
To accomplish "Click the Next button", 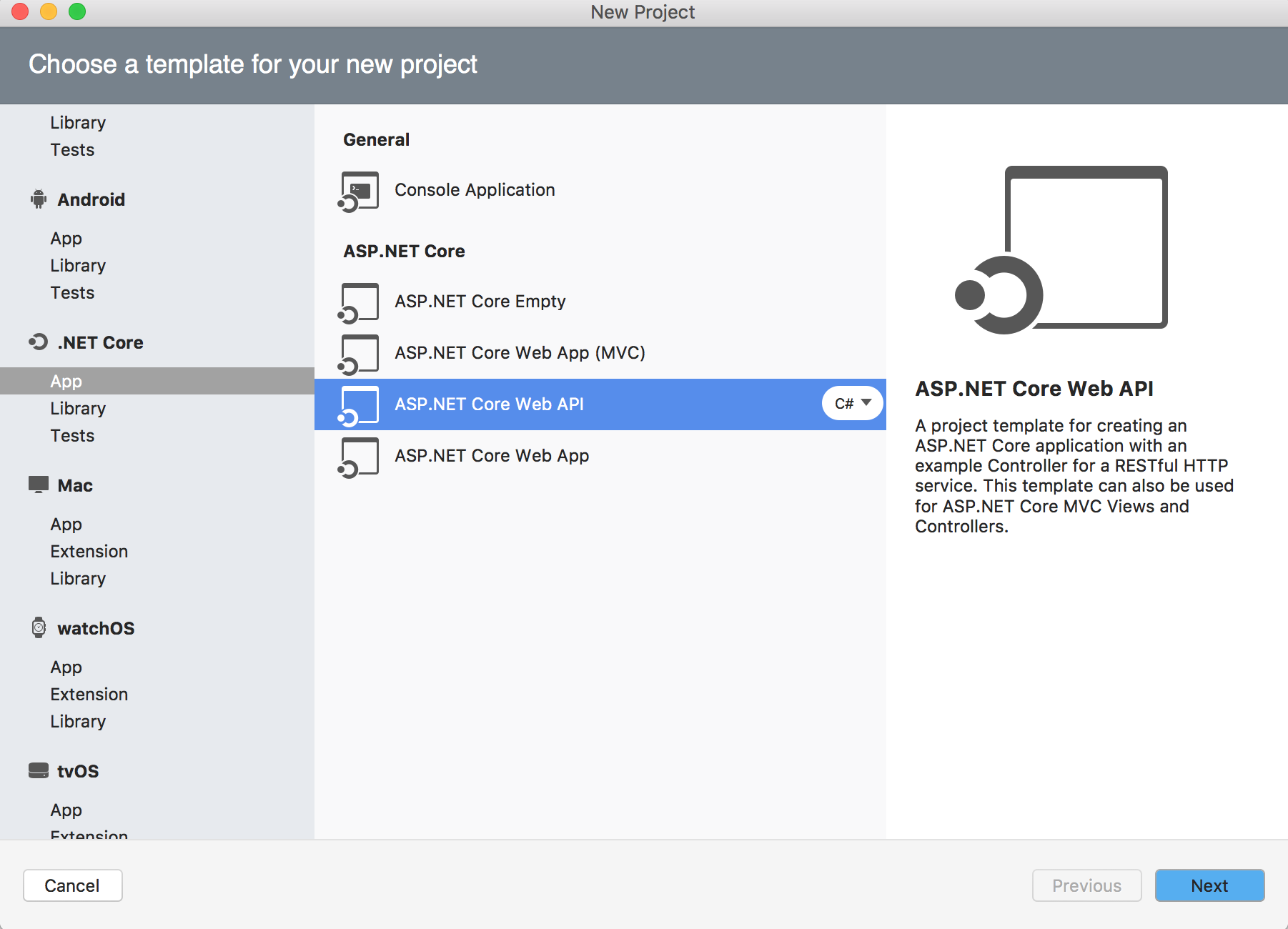I will (1210, 885).
